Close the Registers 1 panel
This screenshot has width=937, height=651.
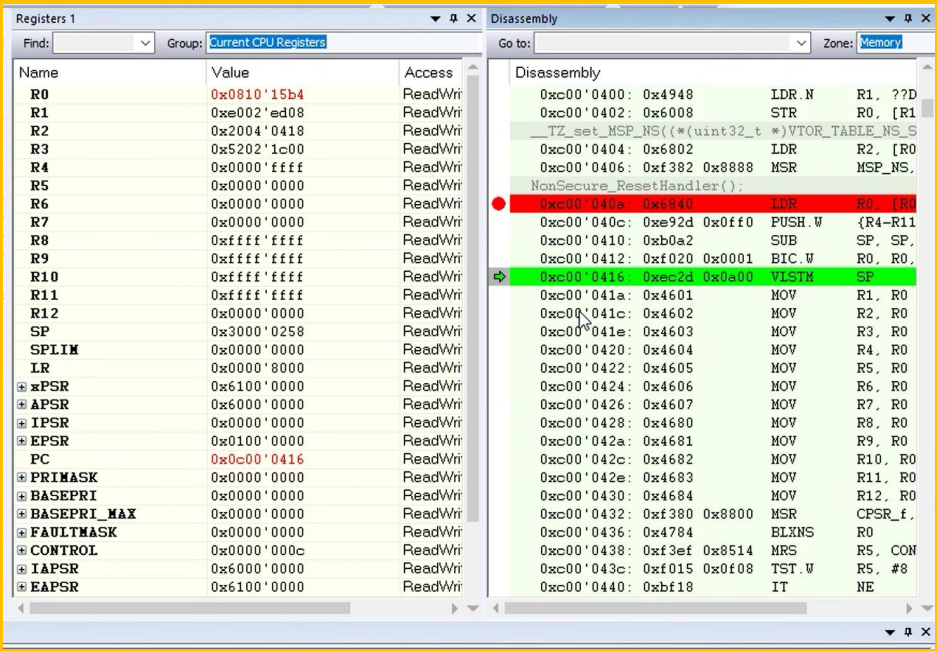coord(471,19)
